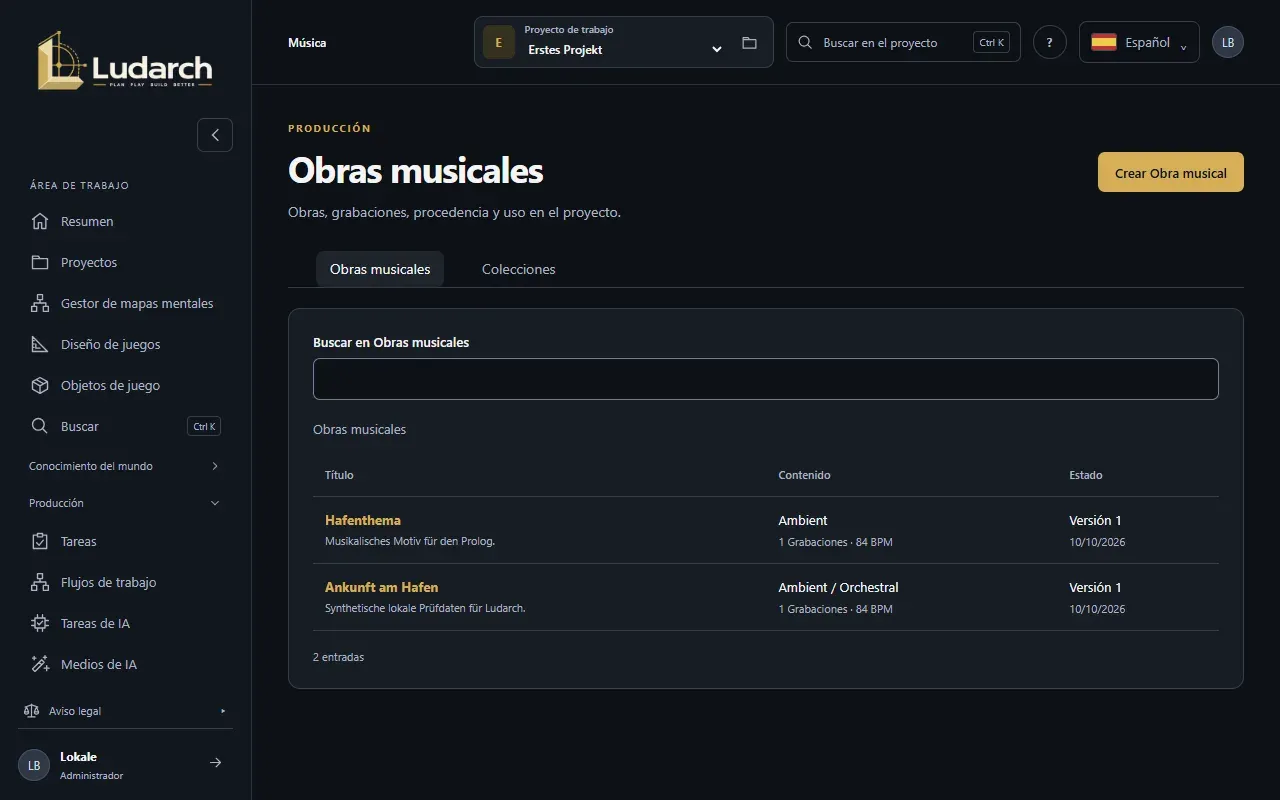This screenshot has height=800, width=1280.
Task: Open the Erstes Projekt project dropdown
Action: [623, 42]
